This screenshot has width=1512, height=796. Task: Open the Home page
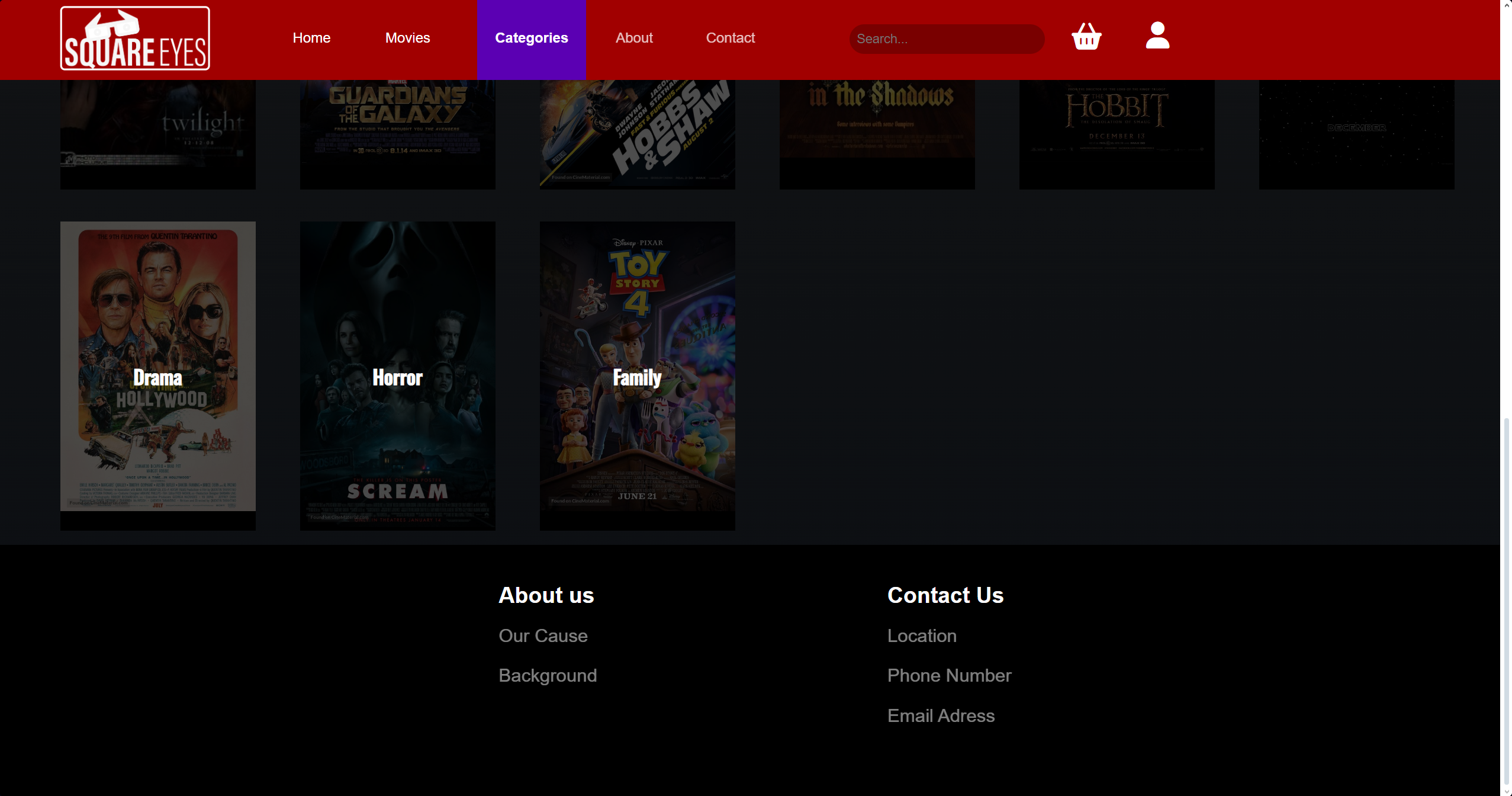311,38
